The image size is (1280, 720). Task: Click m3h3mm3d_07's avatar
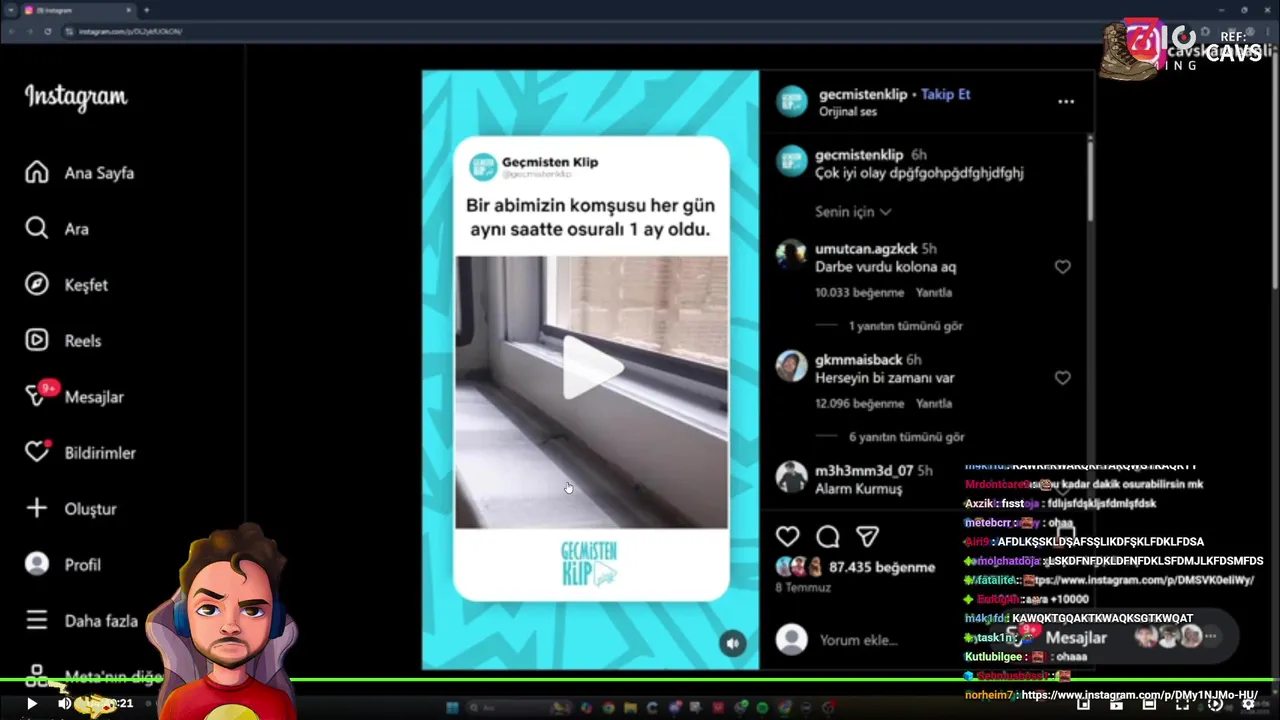click(x=792, y=477)
